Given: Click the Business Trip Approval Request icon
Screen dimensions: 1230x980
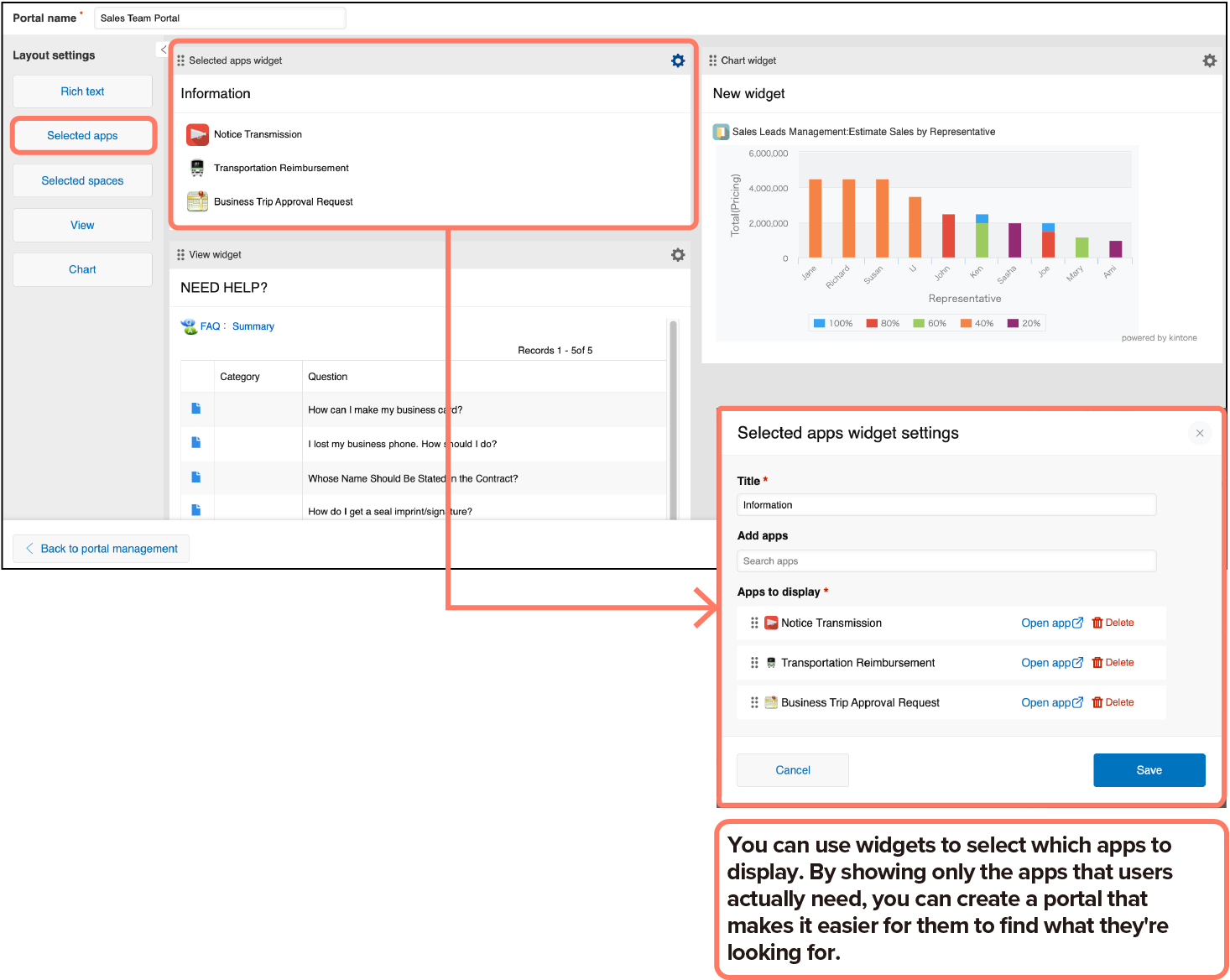Looking at the screenshot, I should 197,201.
